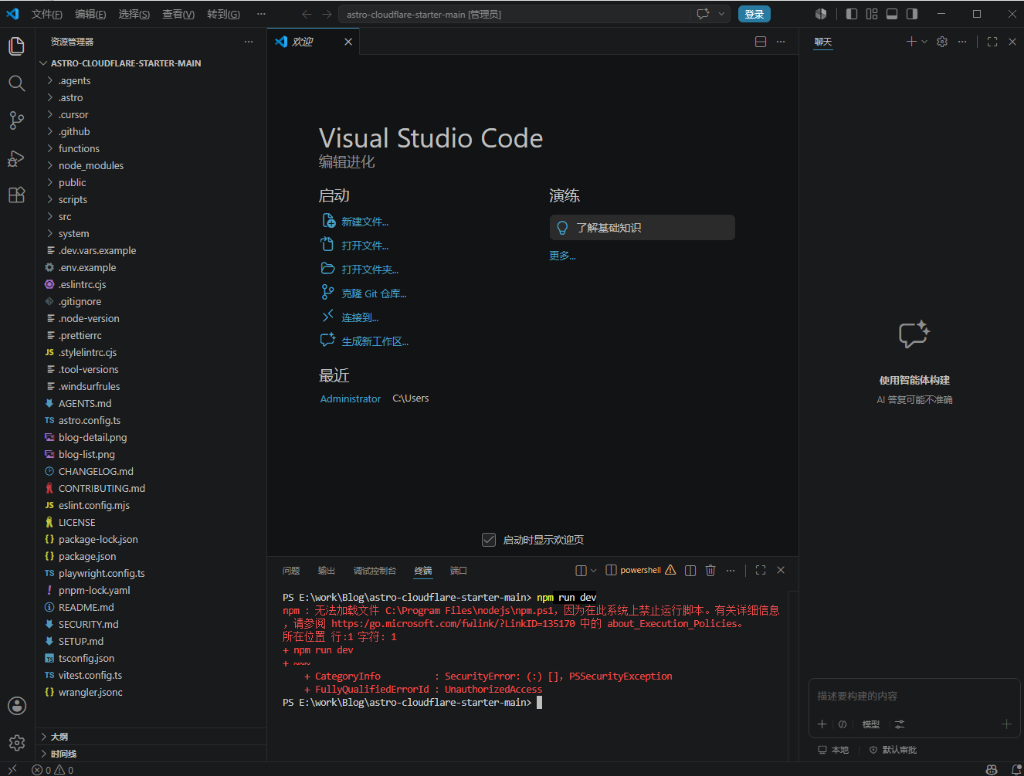
Task: Maximize the terminal panel size
Action: click(761, 570)
